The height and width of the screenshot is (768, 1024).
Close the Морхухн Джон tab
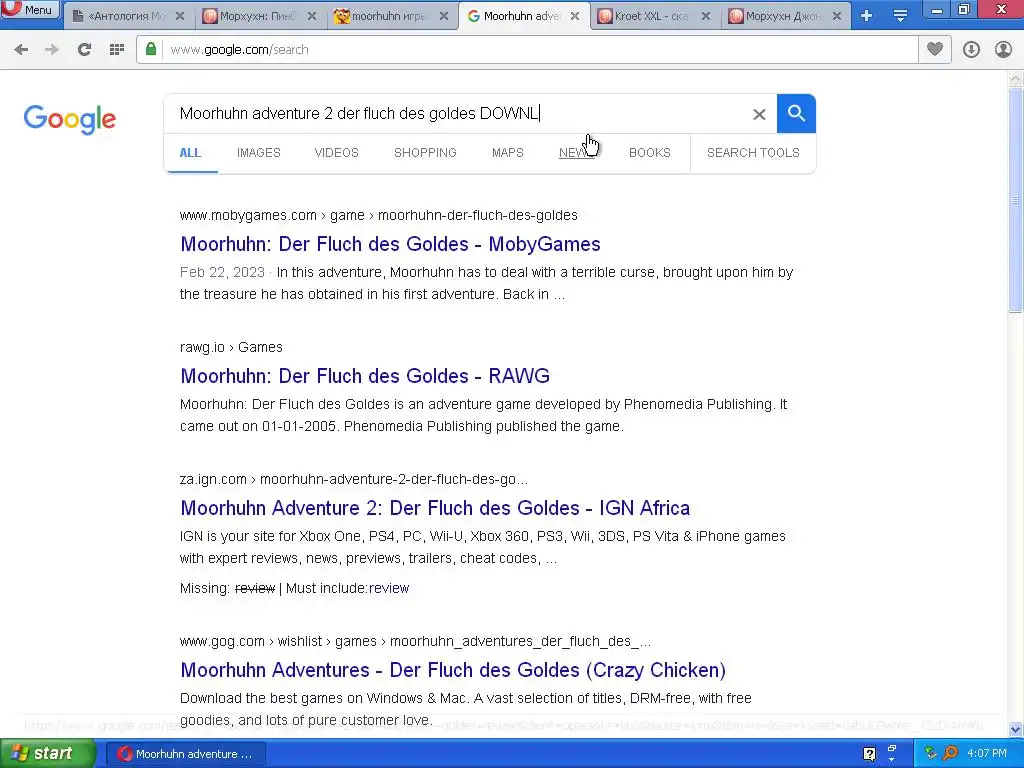[837, 16]
